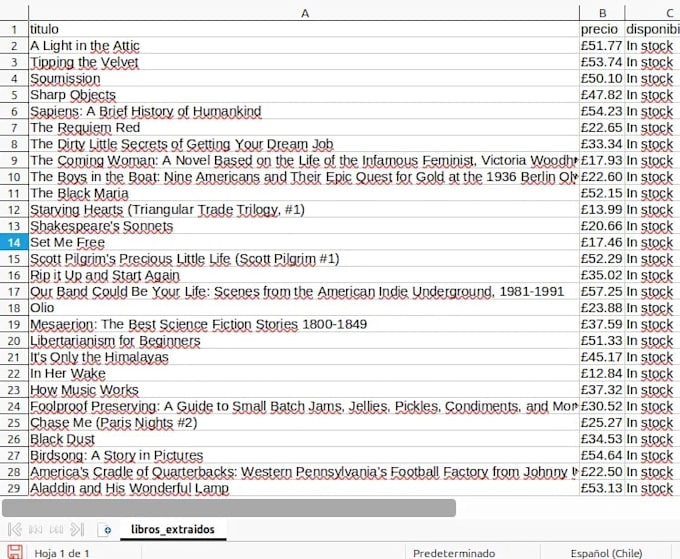Go to the first sheet with navigation arrow
The width and height of the screenshot is (680, 559).
[15, 530]
